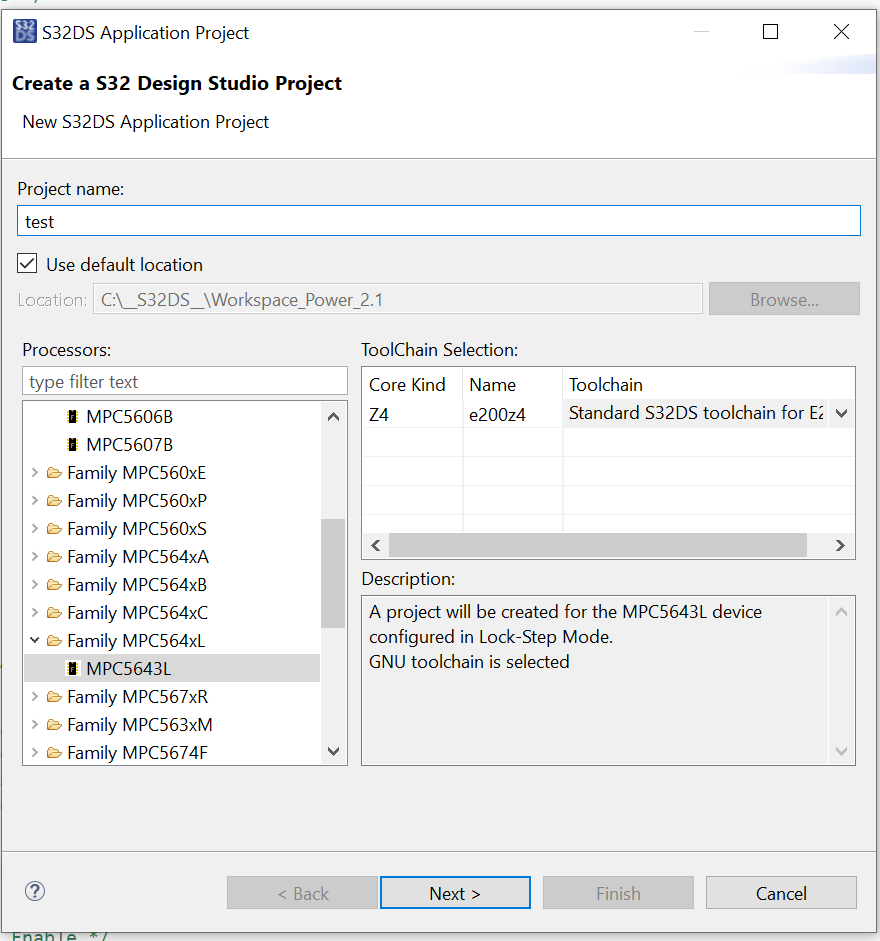Click the Family MPC564xB folder icon
This screenshot has width=880, height=941.
54,584
